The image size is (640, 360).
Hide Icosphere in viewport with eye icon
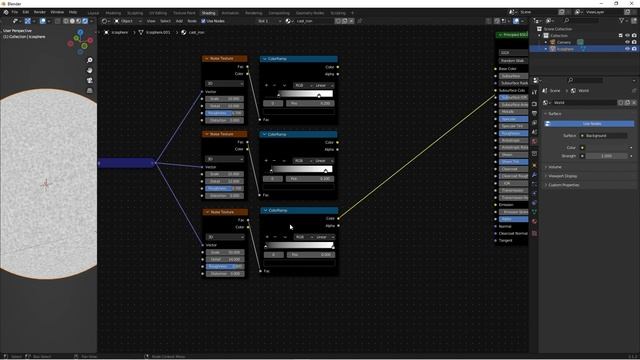tap(627, 49)
